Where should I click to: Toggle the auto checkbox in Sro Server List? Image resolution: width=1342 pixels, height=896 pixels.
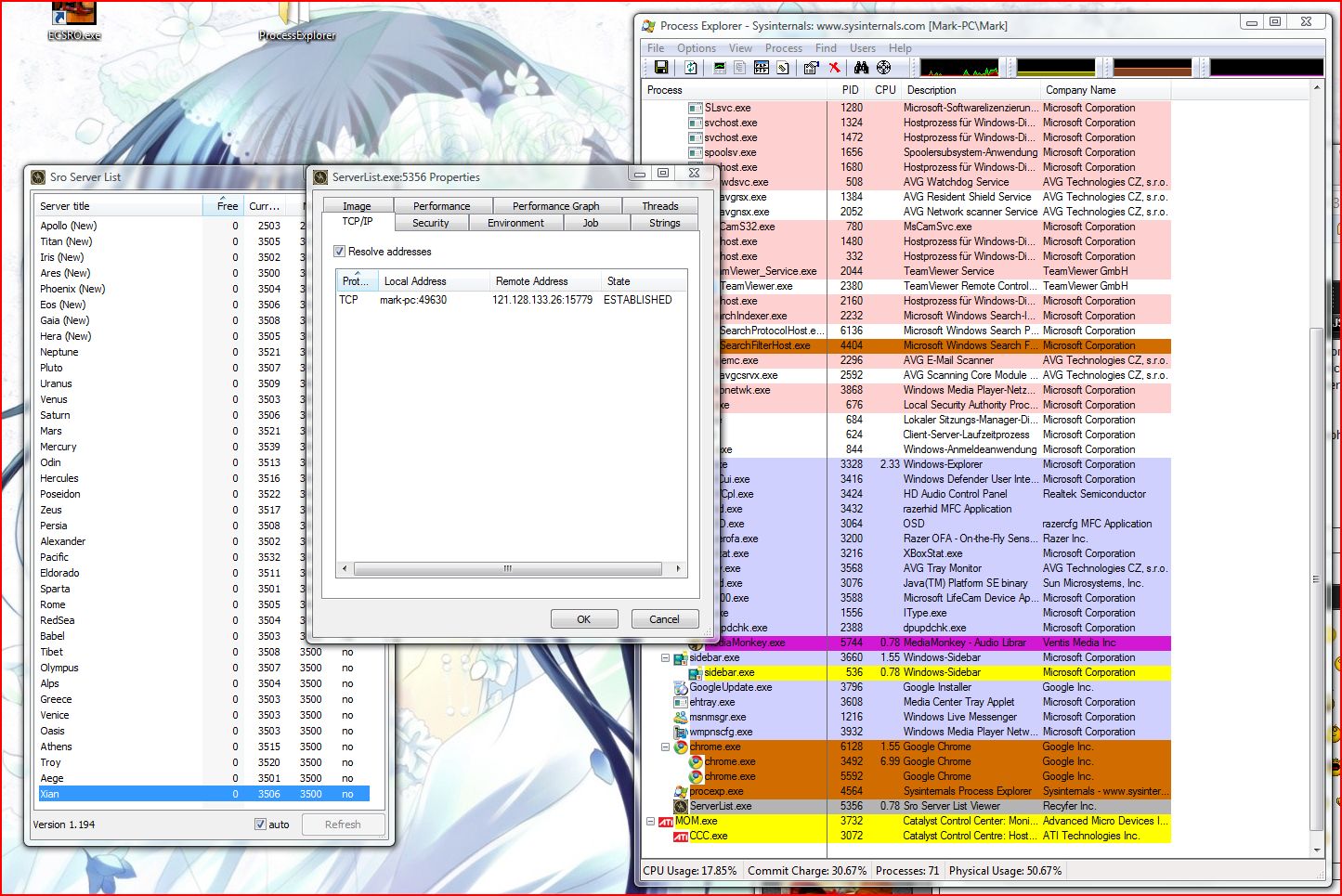(x=261, y=825)
